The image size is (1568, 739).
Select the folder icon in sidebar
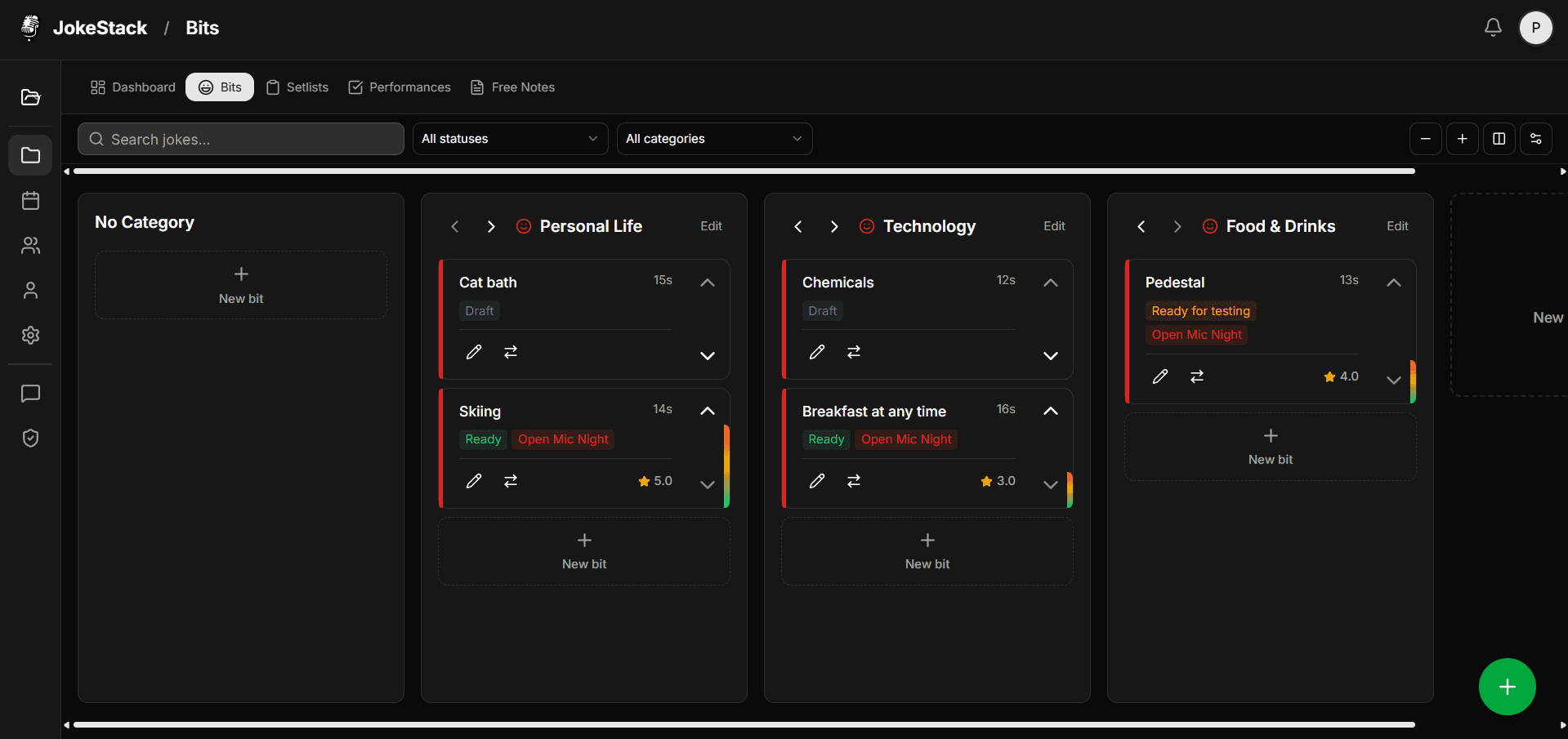click(x=30, y=155)
